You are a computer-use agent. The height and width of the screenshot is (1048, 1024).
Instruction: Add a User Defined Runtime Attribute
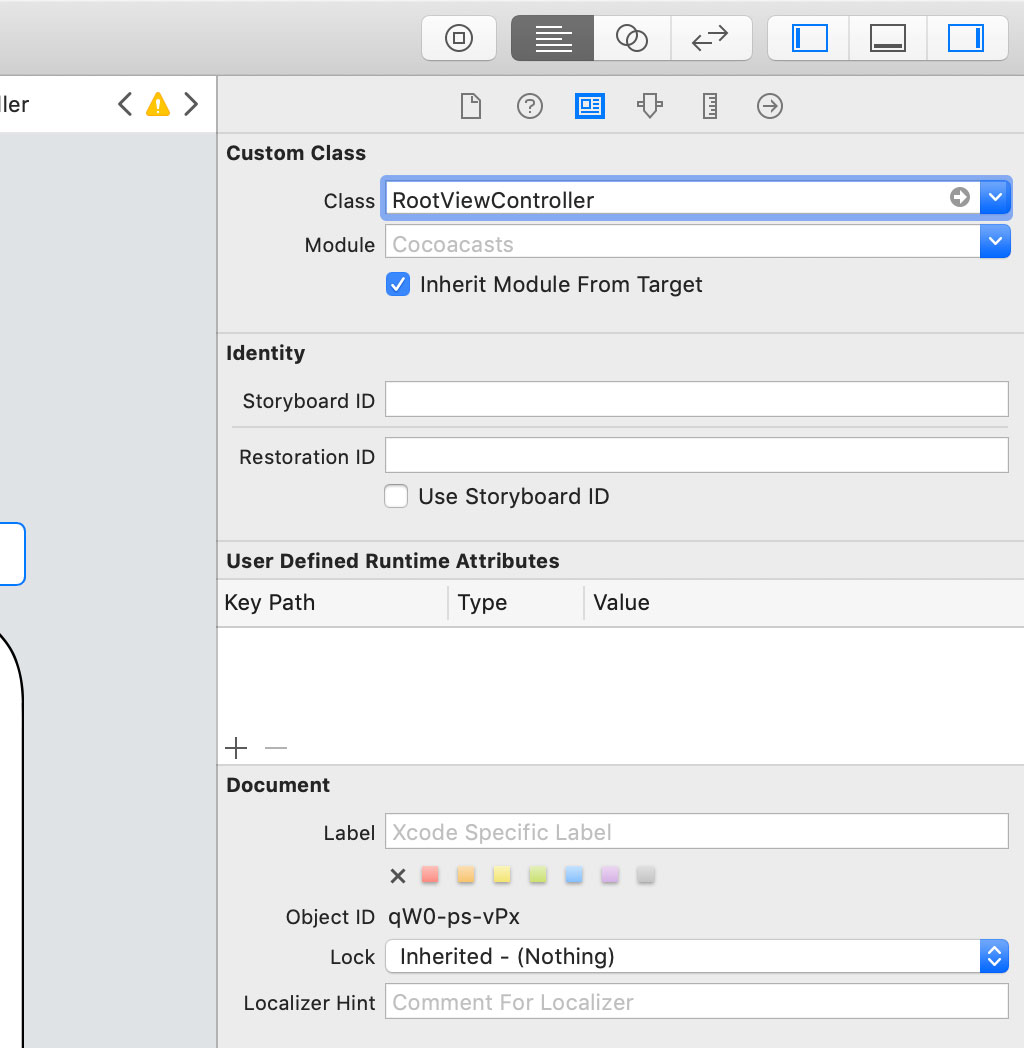pyautogui.click(x=236, y=748)
